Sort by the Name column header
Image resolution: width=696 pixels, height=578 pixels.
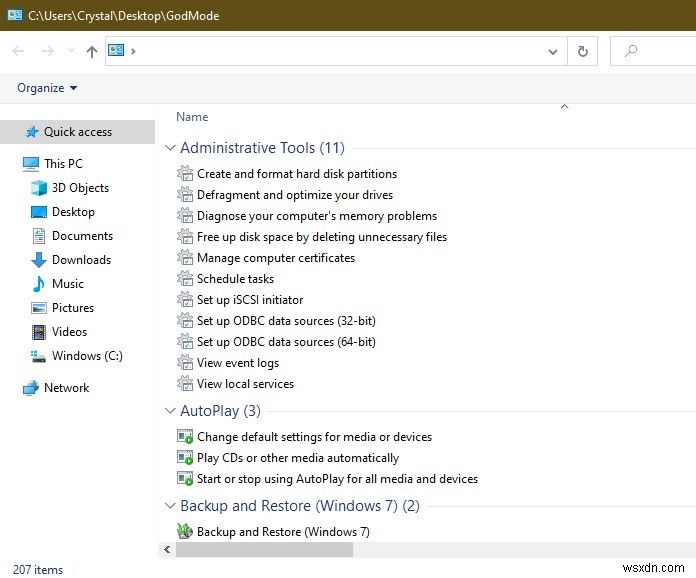[x=192, y=117]
